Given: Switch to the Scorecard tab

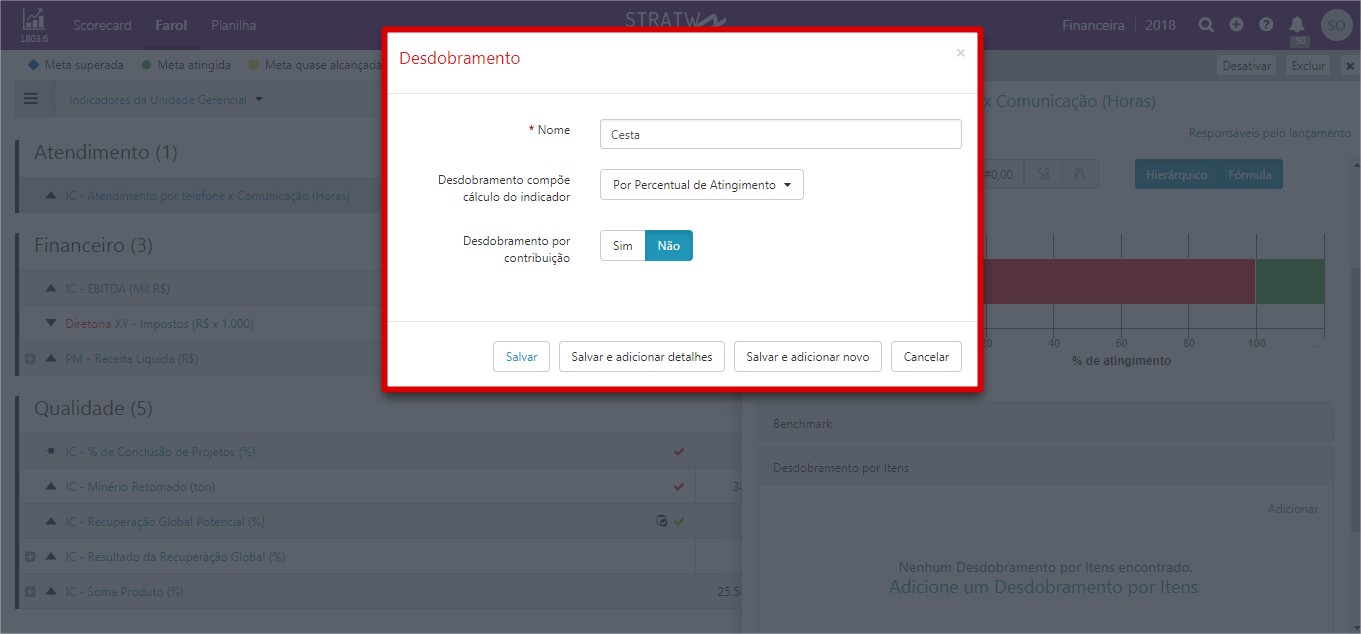Looking at the screenshot, I should (103, 25).
